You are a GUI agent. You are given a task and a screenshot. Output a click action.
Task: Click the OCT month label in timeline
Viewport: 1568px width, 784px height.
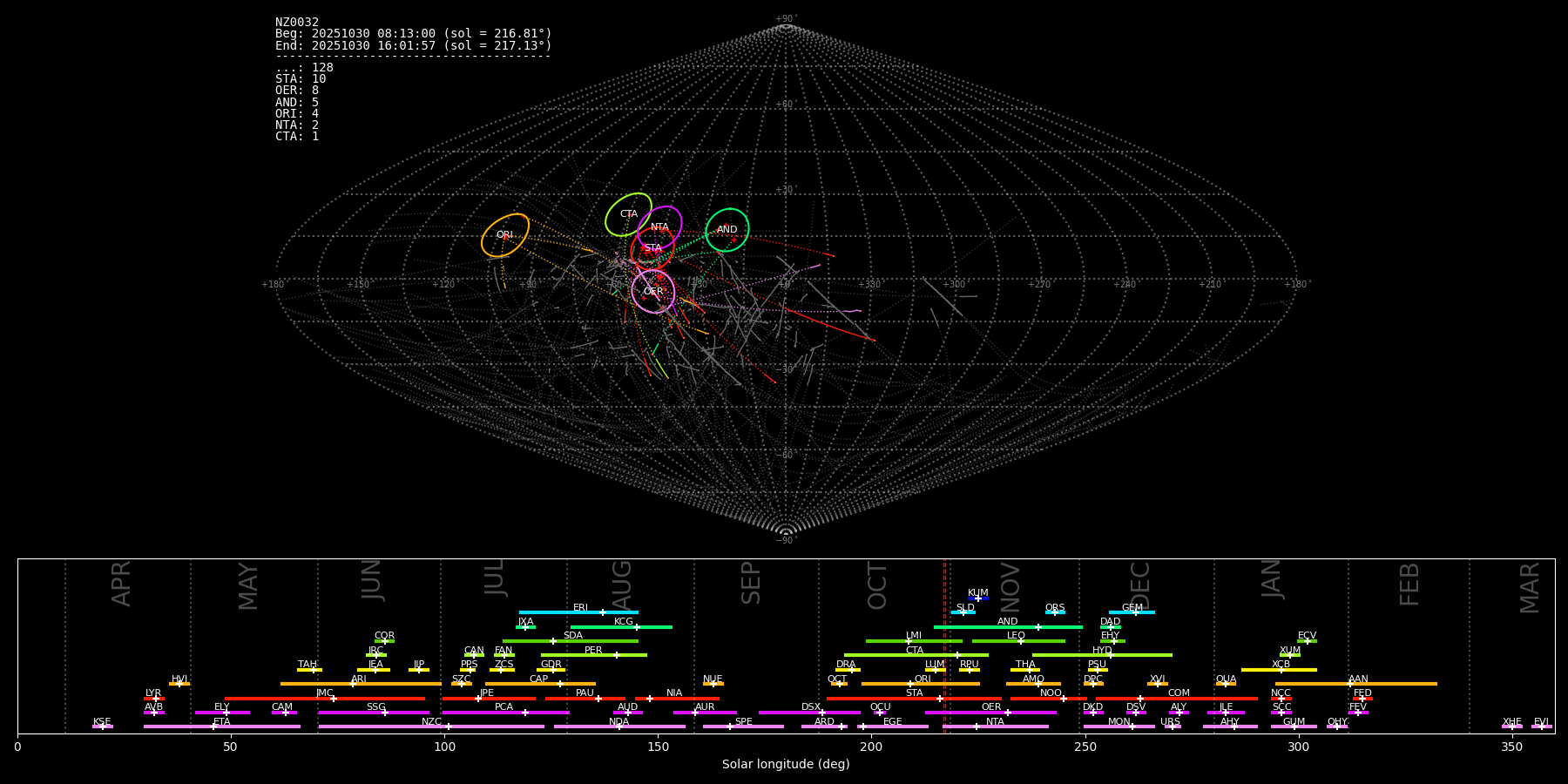[x=878, y=585]
